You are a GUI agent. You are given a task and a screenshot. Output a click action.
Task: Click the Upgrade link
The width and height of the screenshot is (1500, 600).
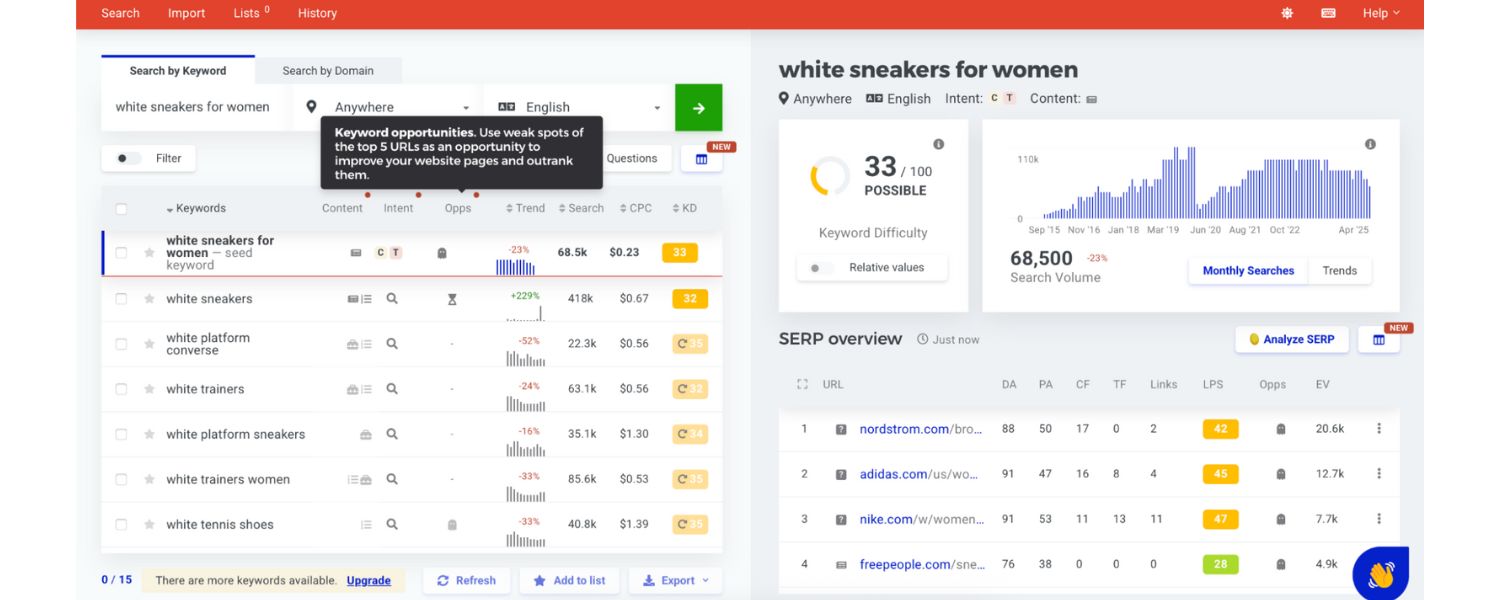click(x=368, y=580)
